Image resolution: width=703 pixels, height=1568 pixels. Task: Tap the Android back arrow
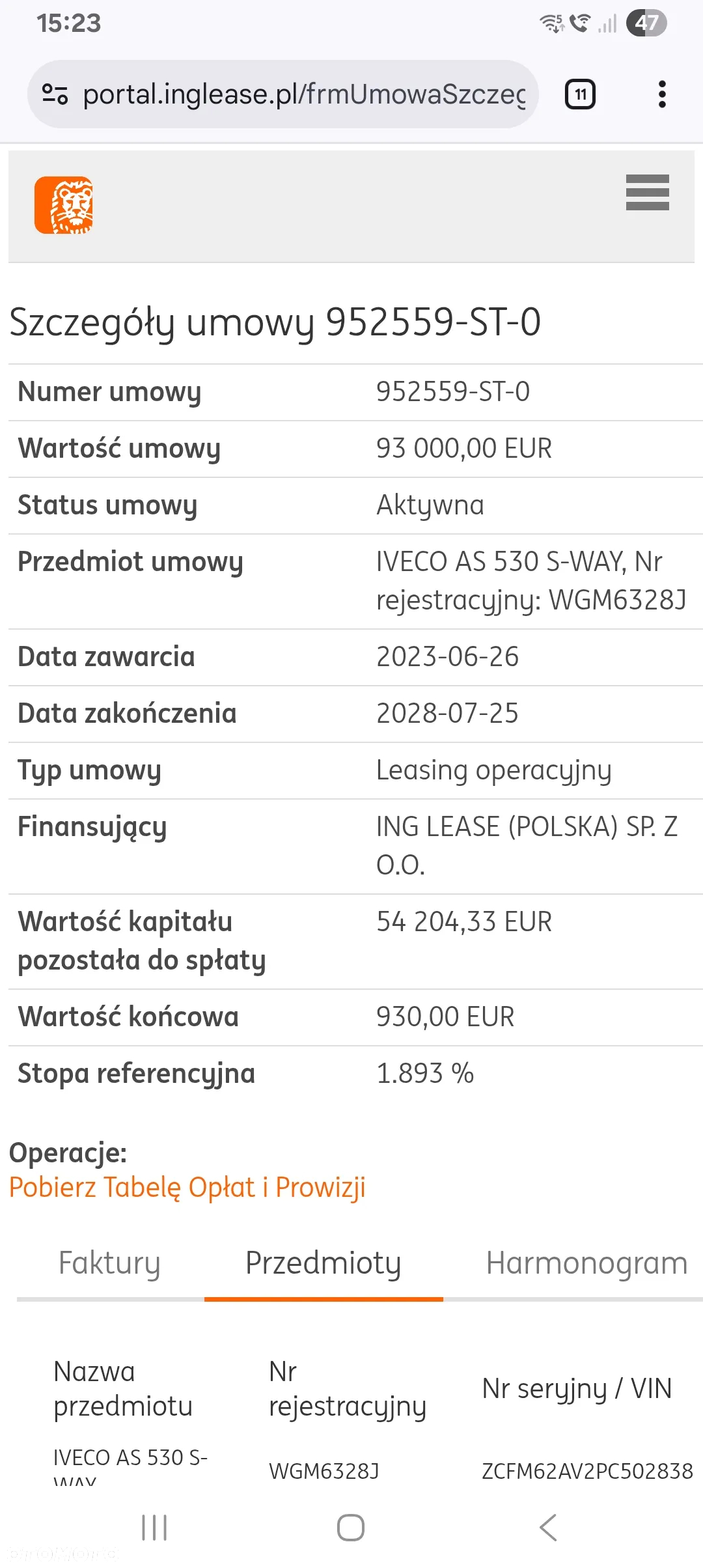[548, 1527]
